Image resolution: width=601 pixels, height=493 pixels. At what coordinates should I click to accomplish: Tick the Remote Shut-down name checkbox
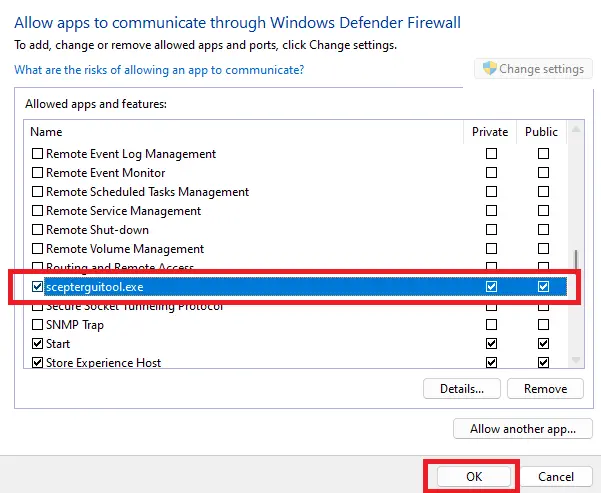coord(37,230)
